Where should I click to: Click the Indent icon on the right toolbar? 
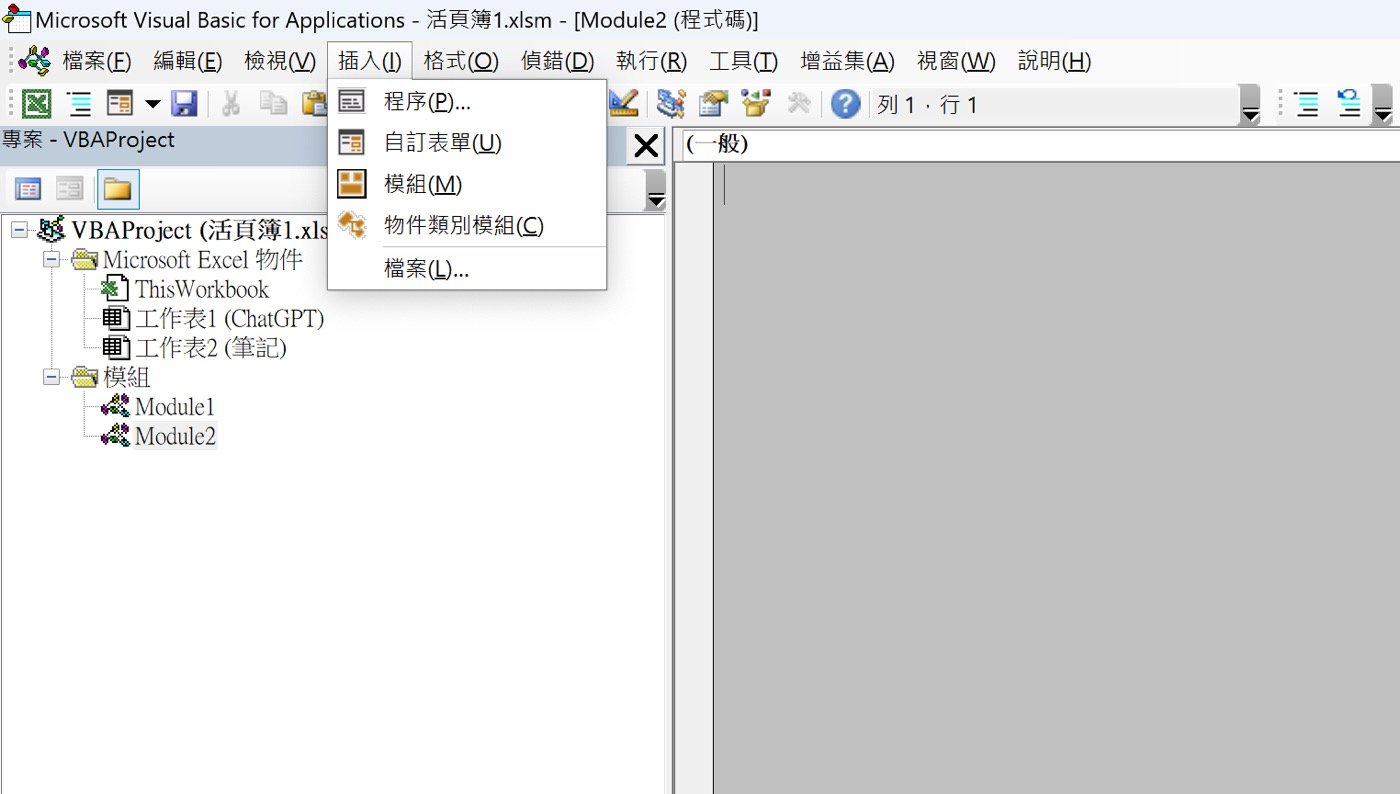coord(1306,104)
